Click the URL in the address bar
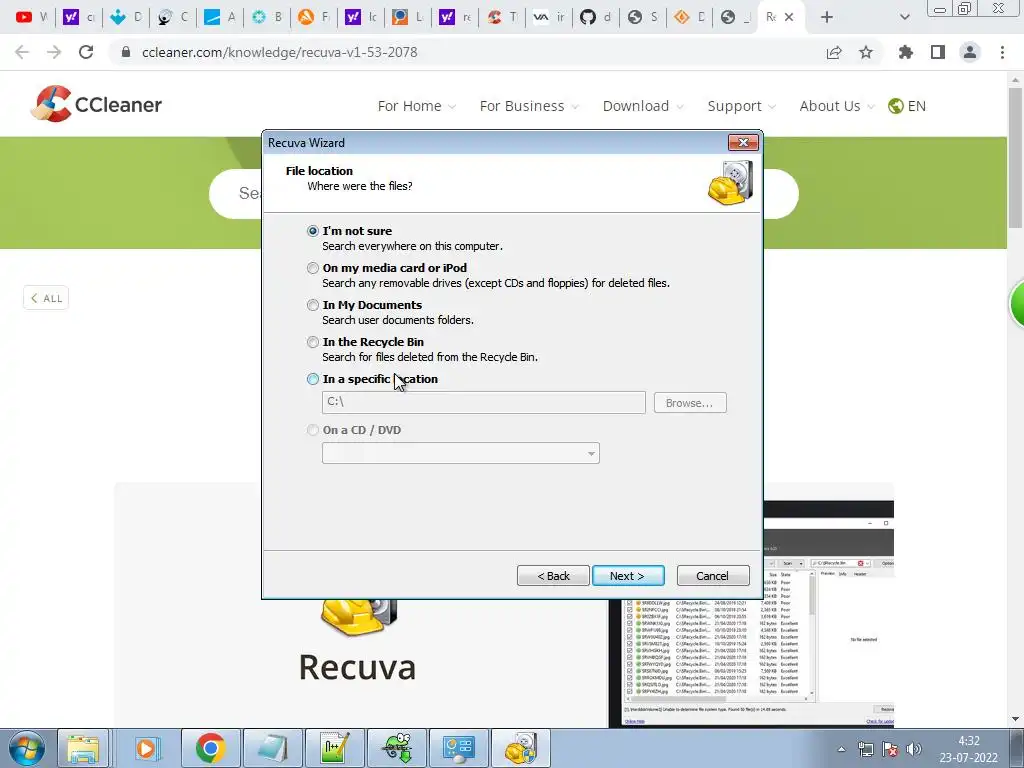1024x768 pixels. [280, 52]
